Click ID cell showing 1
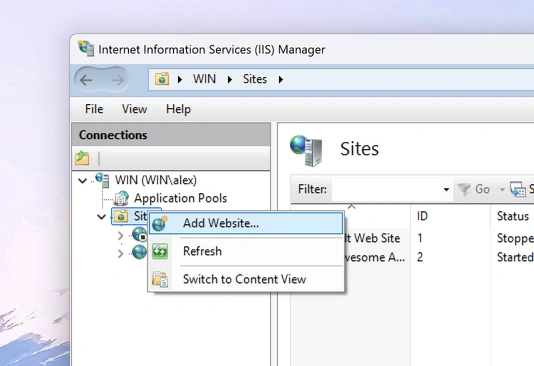This screenshot has height=366, width=534. pos(420,238)
